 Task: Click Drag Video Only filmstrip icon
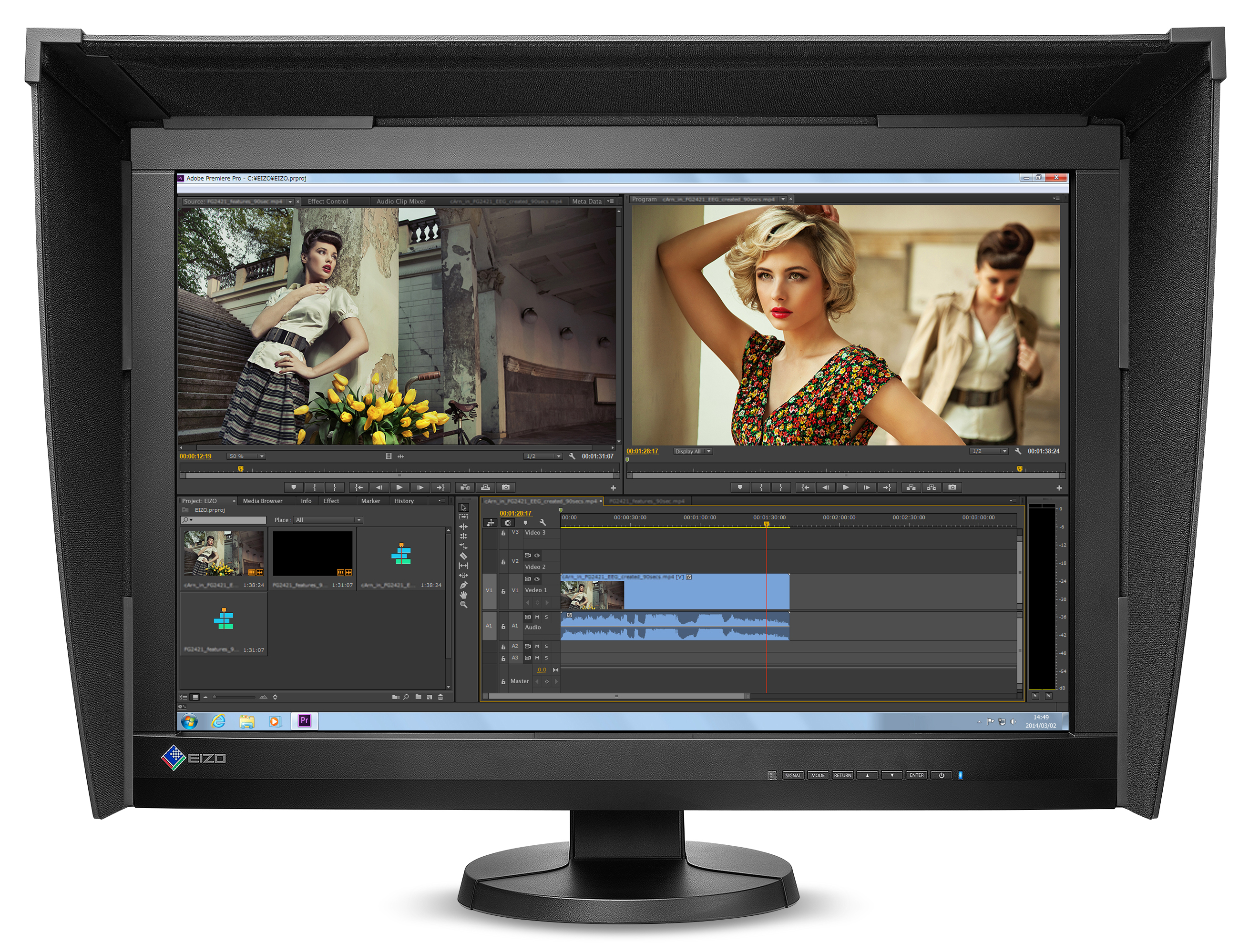[389, 456]
